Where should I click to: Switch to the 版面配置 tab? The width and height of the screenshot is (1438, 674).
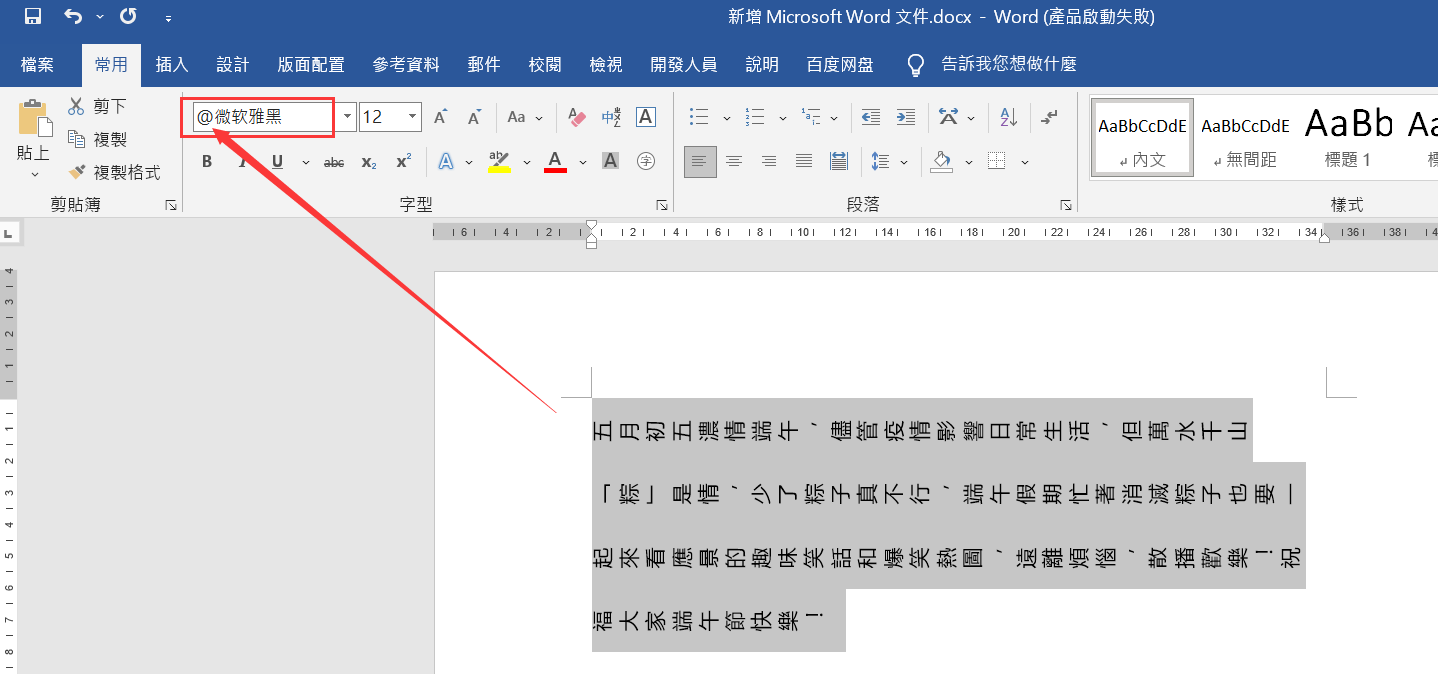pos(311,65)
